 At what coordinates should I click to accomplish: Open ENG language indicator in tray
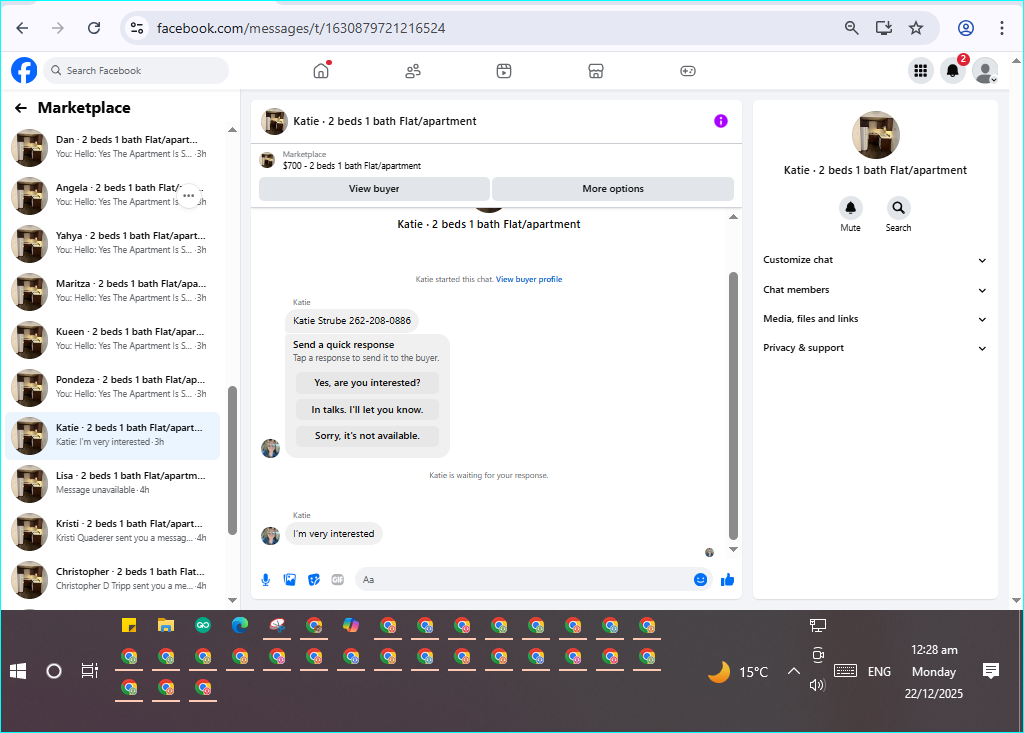tap(879, 672)
